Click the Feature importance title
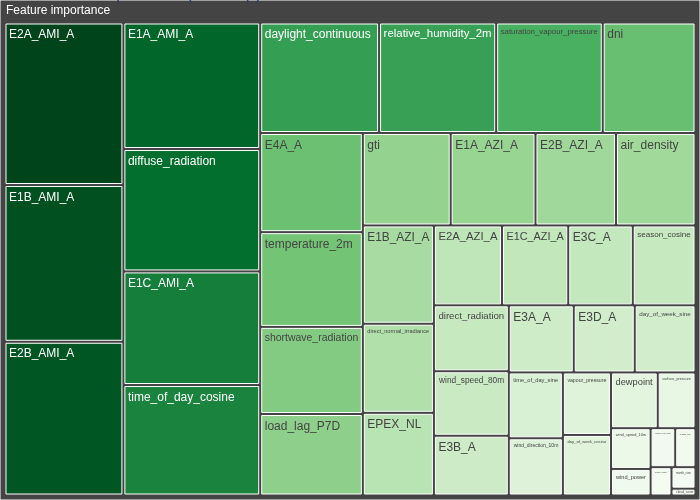The width and height of the screenshot is (700, 500). click(58, 10)
